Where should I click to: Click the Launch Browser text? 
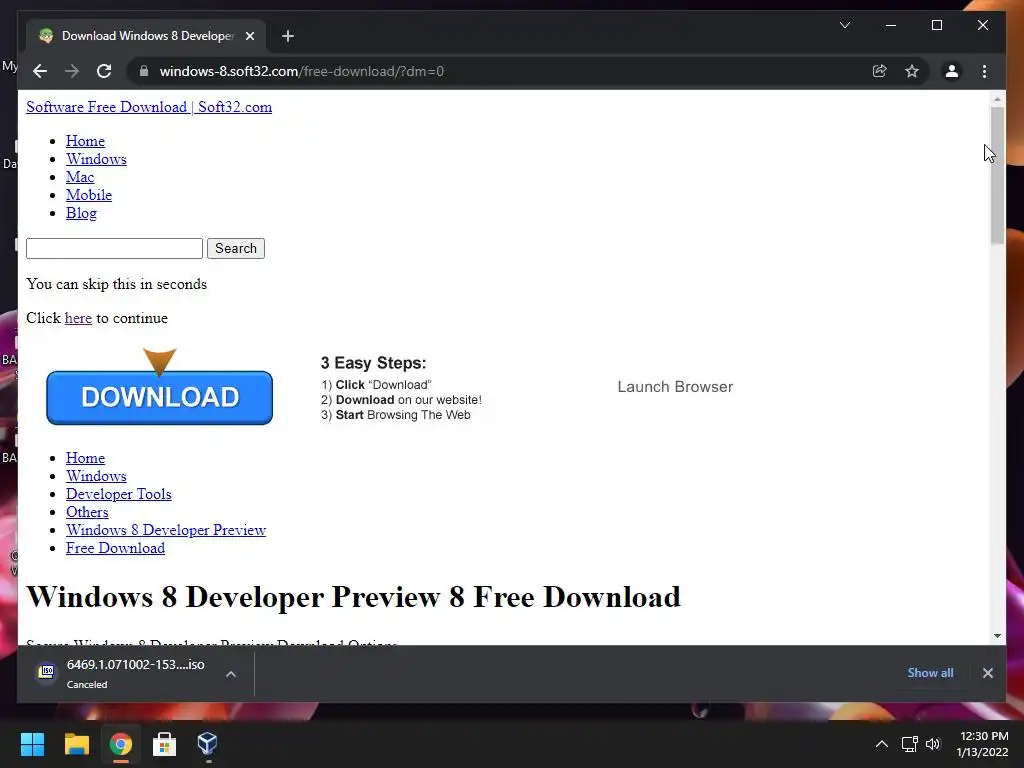[675, 387]
